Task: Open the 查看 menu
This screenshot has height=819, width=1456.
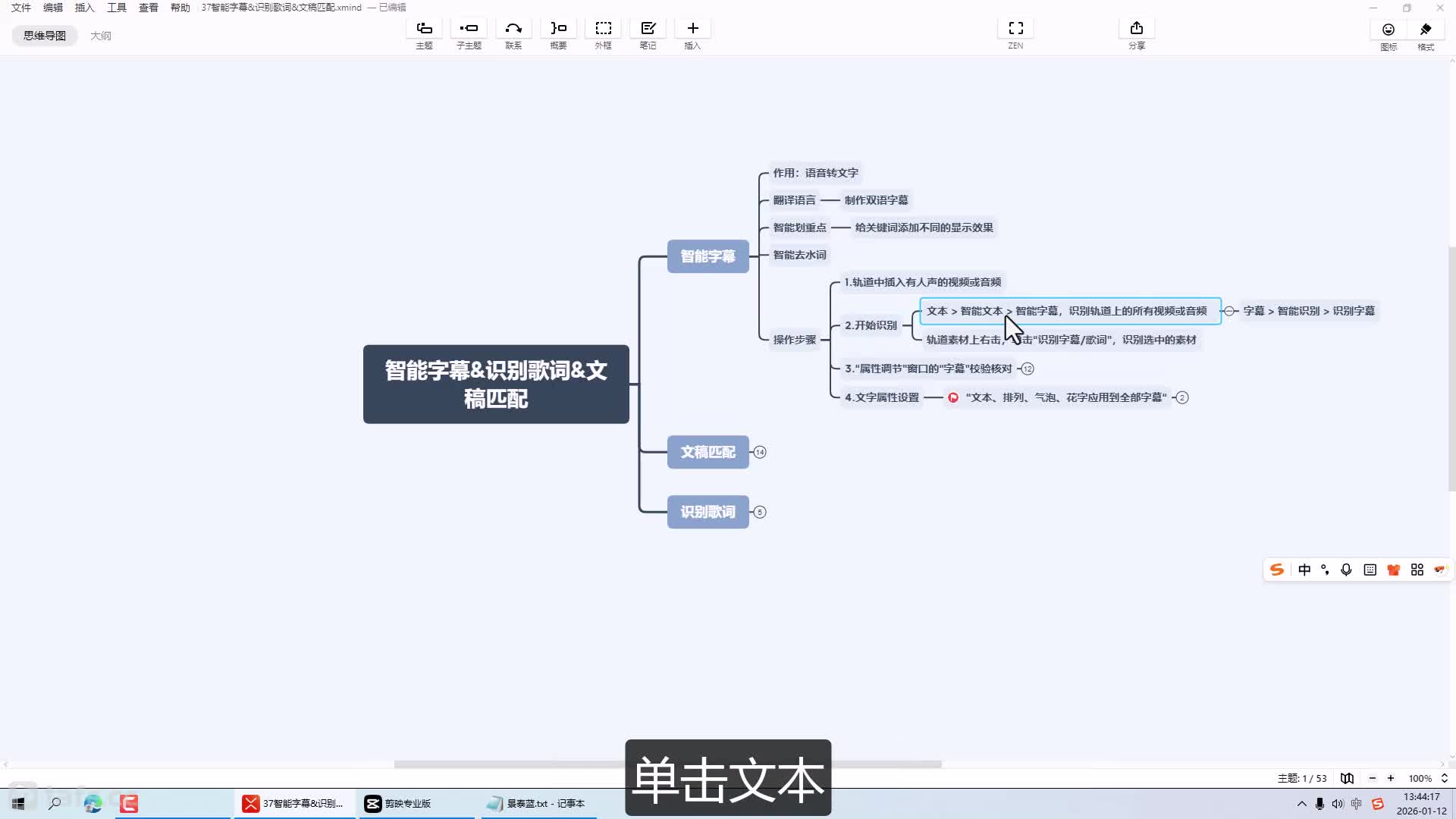Action: click(x=148, y=8)
